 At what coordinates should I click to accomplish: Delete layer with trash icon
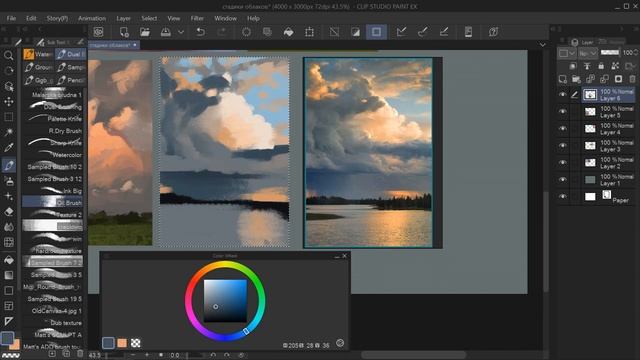(632, 79)
